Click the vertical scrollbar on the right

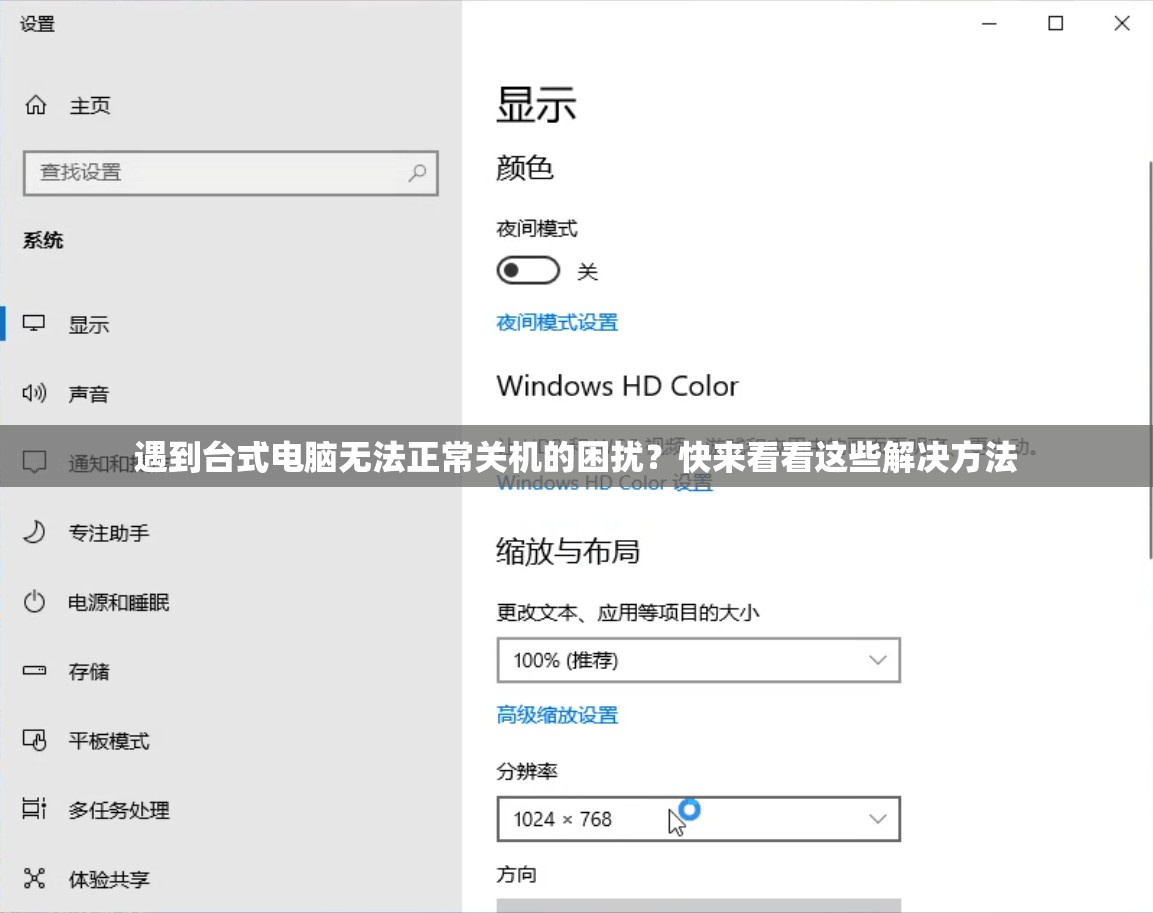click(x=1149, y=359)
